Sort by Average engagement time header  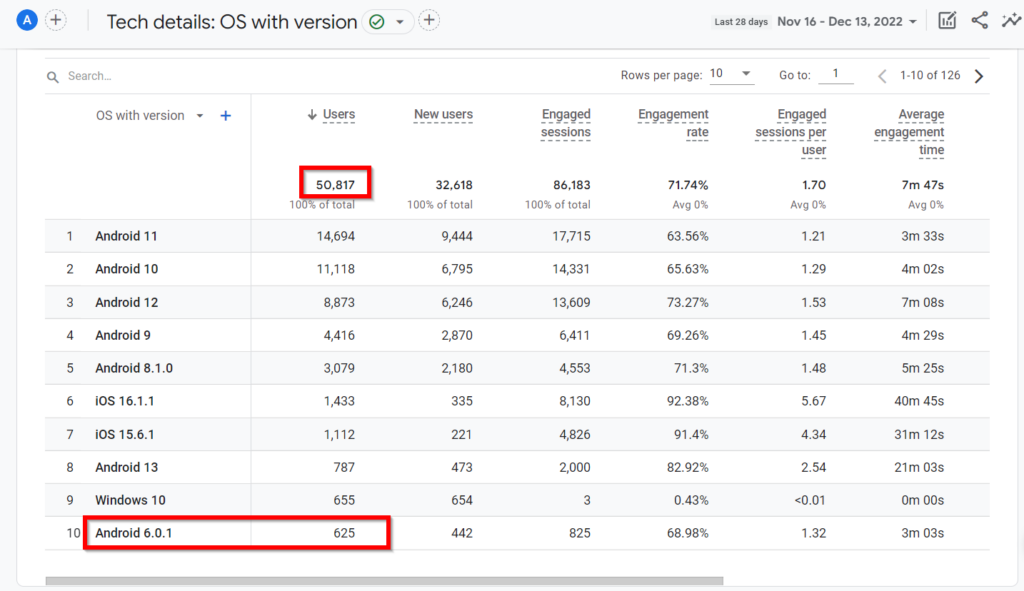[x=909, y=133]
